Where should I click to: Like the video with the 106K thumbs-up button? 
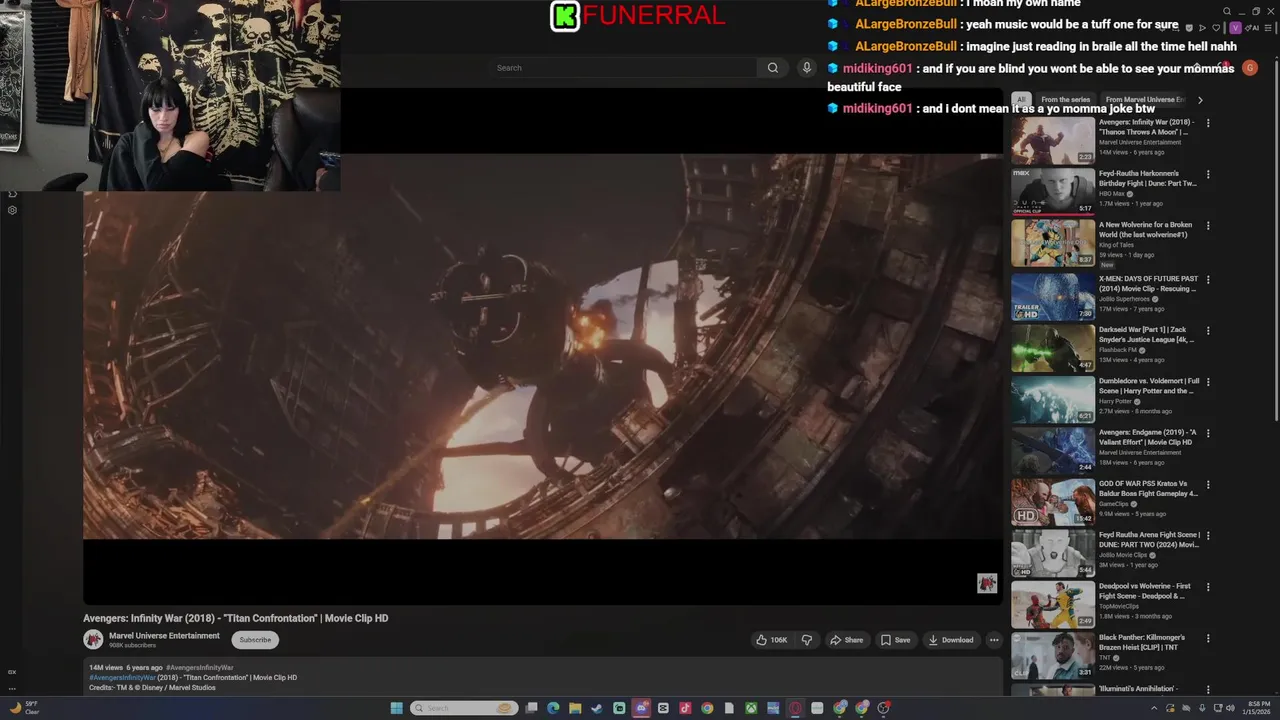tap(772, 640)
